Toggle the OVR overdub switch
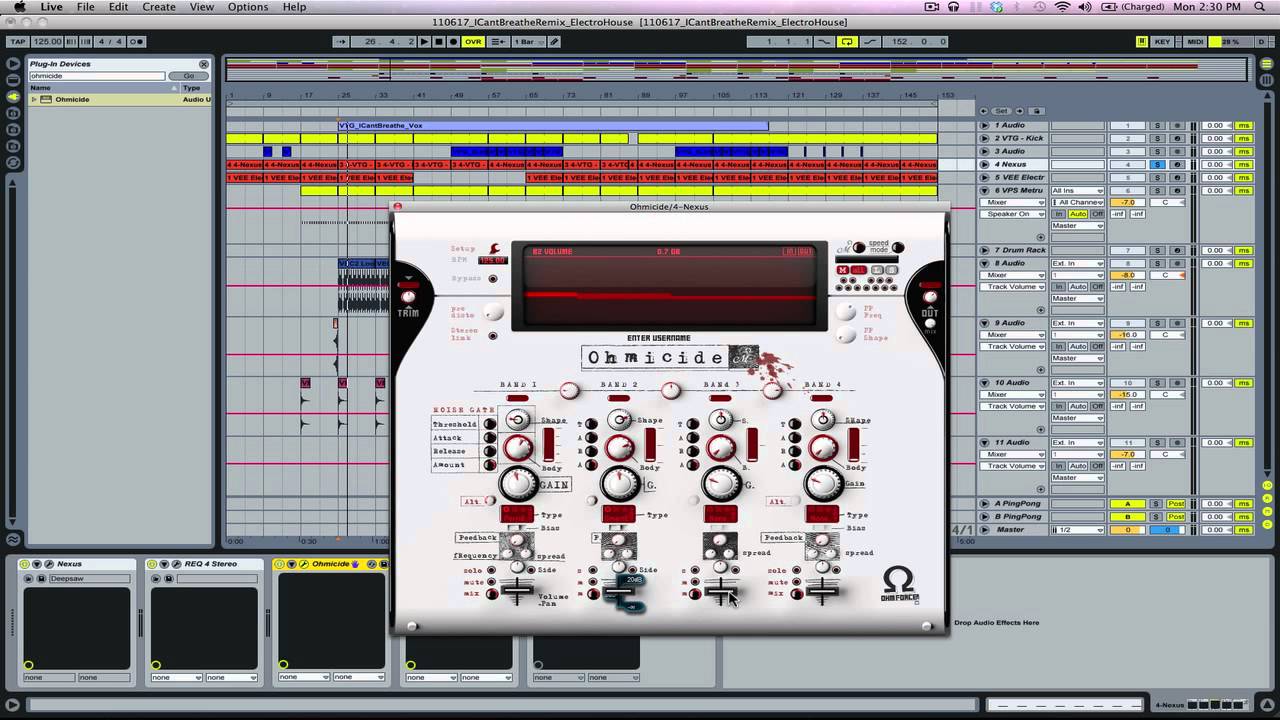 472,42
